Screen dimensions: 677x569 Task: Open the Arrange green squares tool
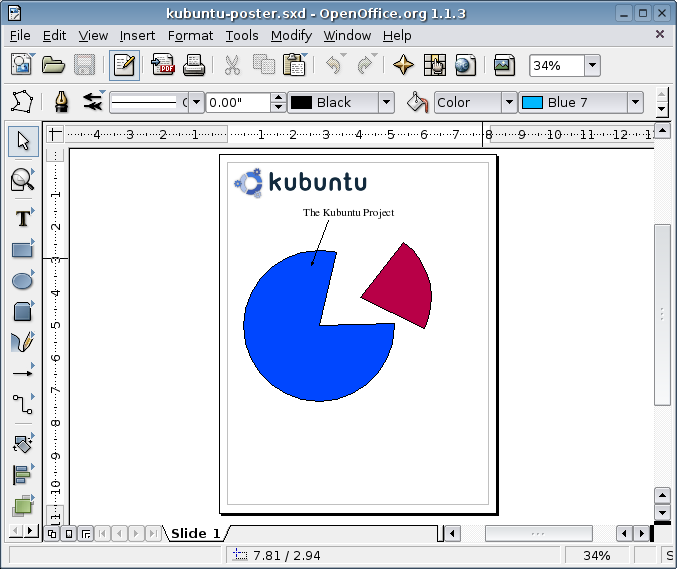coord(22,505)
